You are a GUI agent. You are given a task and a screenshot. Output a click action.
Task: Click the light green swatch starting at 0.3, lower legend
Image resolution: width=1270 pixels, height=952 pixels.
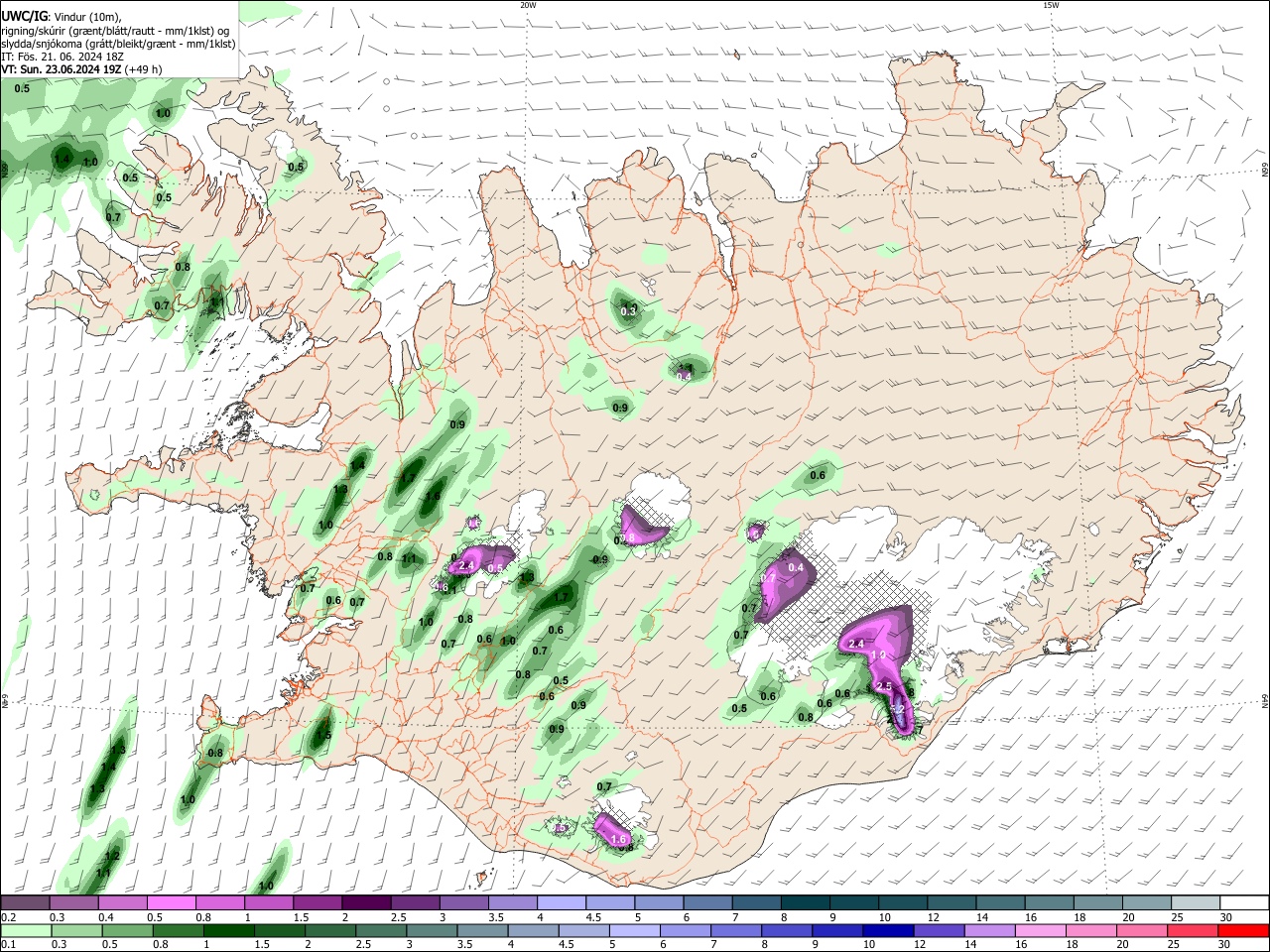(77, 931)
